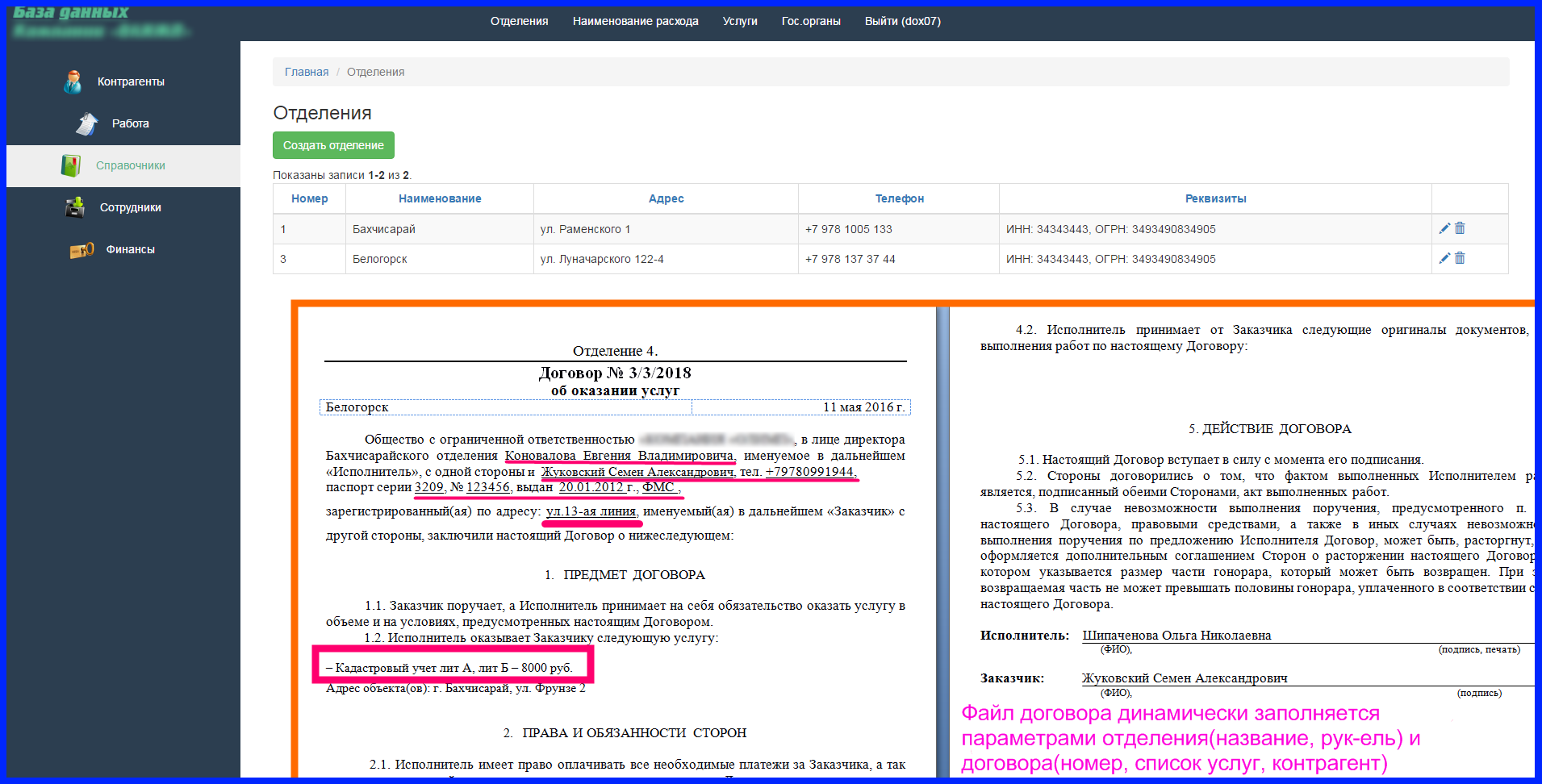Select the Услуги top menu item

coord(740,21)
